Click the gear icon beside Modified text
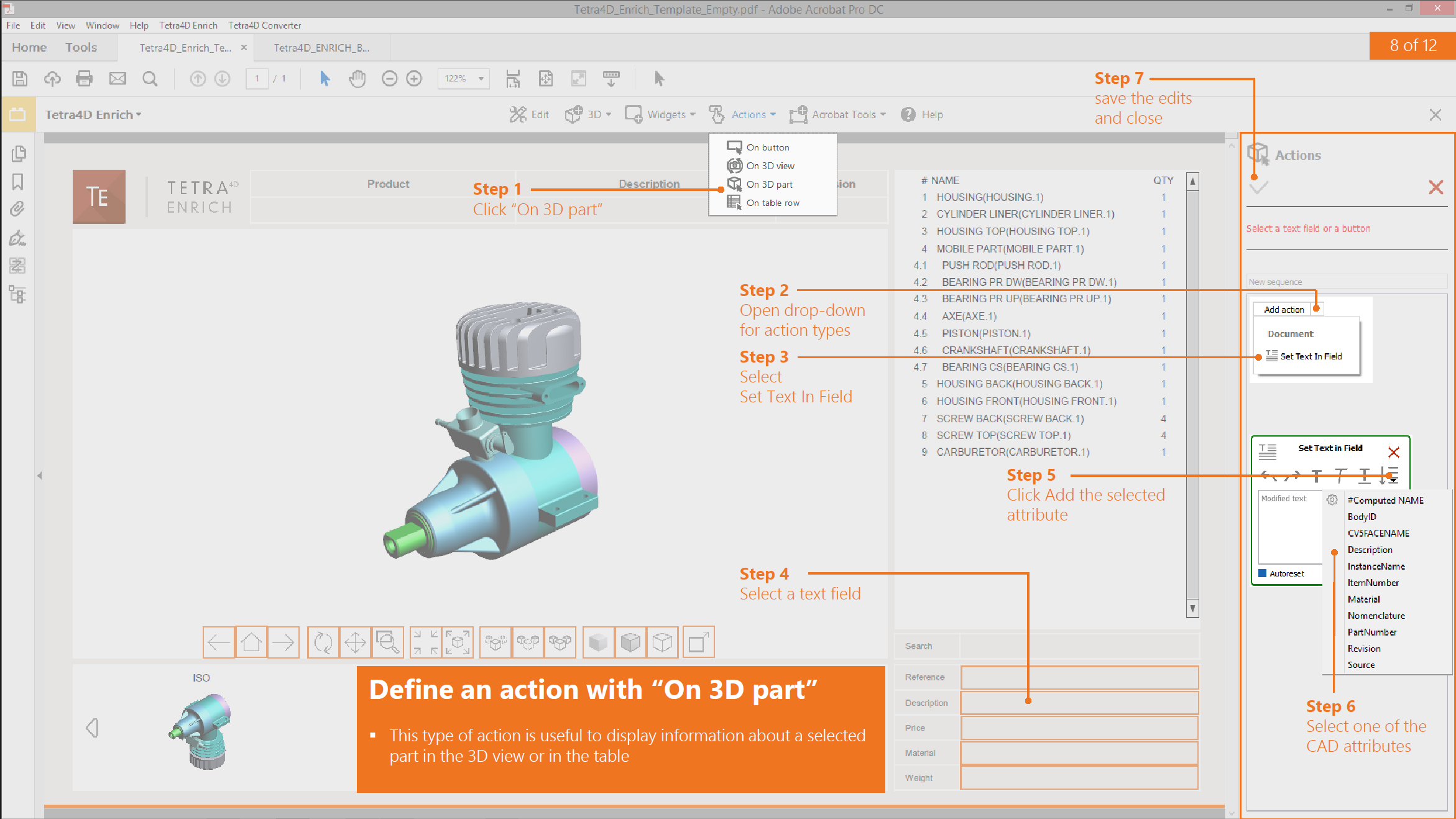Image resolution: width=1456 pixels, height=819 pixels. [1332, 499]
